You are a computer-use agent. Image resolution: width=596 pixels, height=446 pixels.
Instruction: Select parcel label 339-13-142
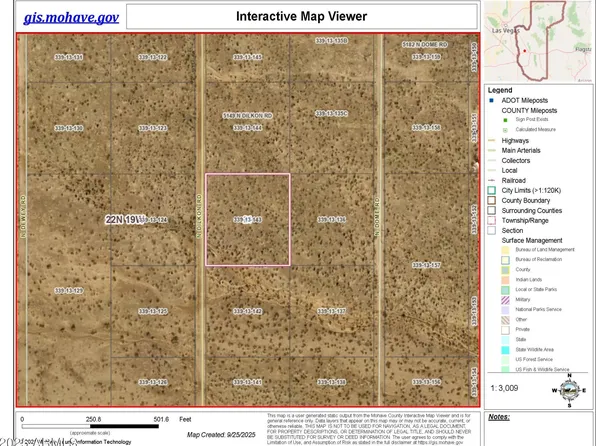(x=247, y=311)
